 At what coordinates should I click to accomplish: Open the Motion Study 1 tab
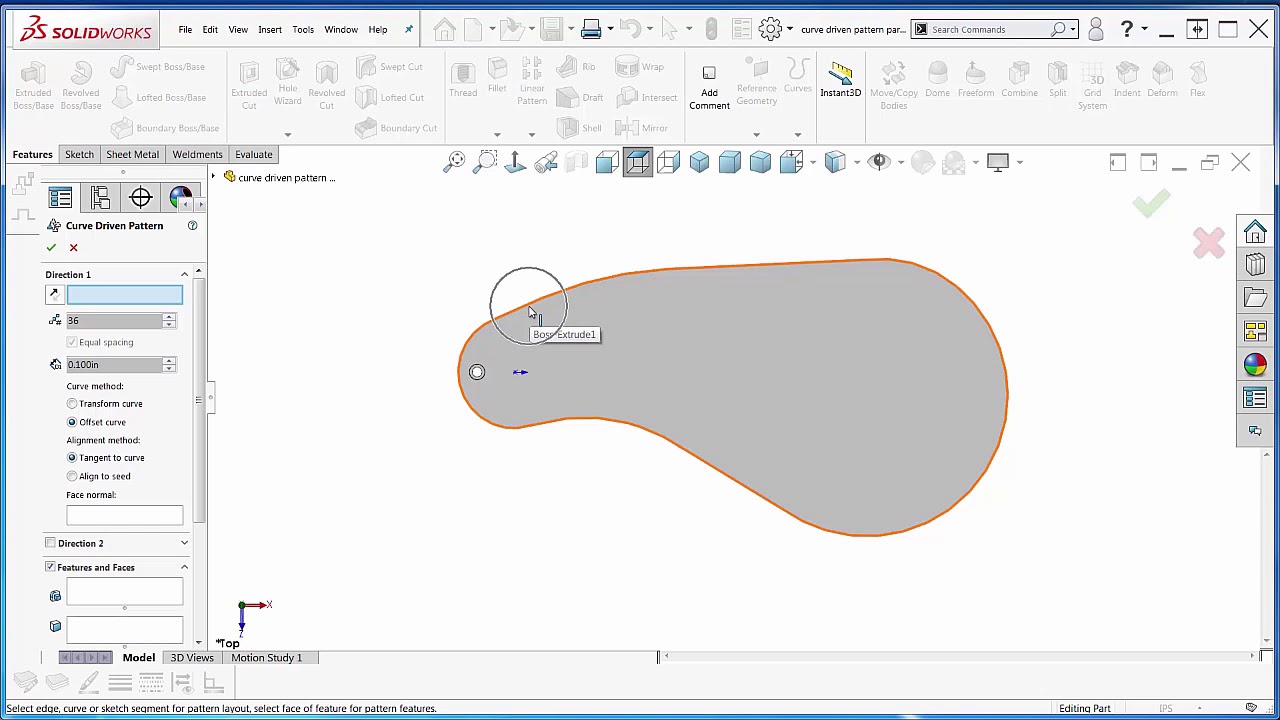[266, 657]
